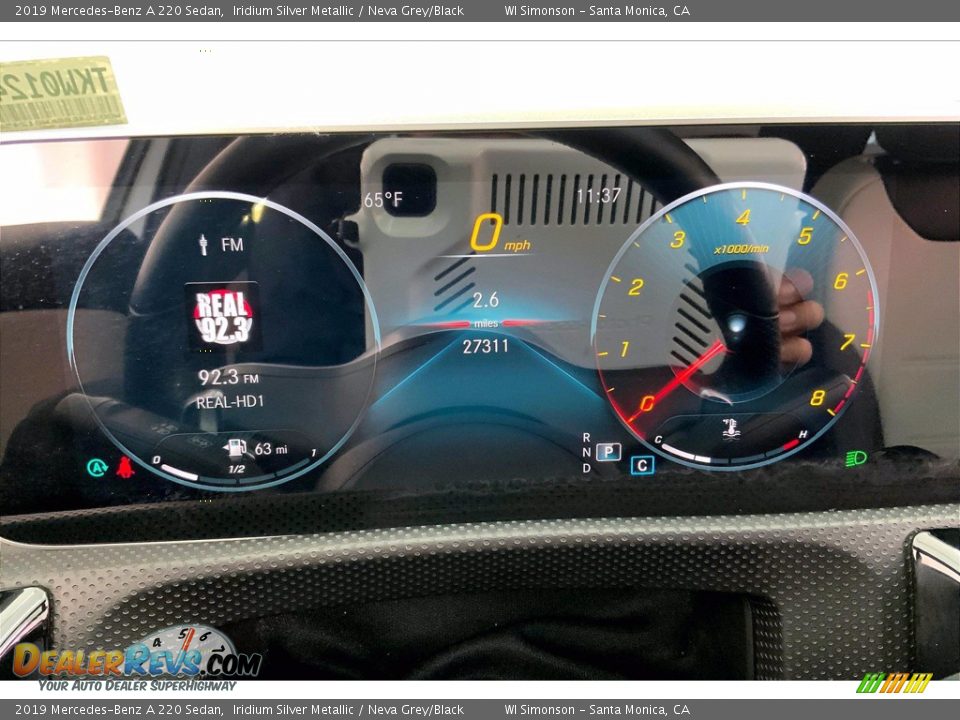Image resolution: width=960 pixels, height=720 pixels.
Task: Click the bottom 'Iridium Silver Metallic / Neva Grey/Black' caption
Action: point(348,710)
